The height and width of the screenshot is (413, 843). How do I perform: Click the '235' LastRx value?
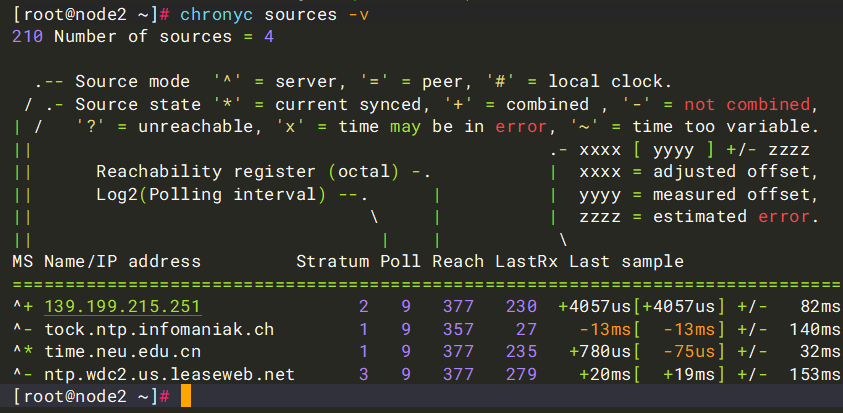tap(521, 352)
